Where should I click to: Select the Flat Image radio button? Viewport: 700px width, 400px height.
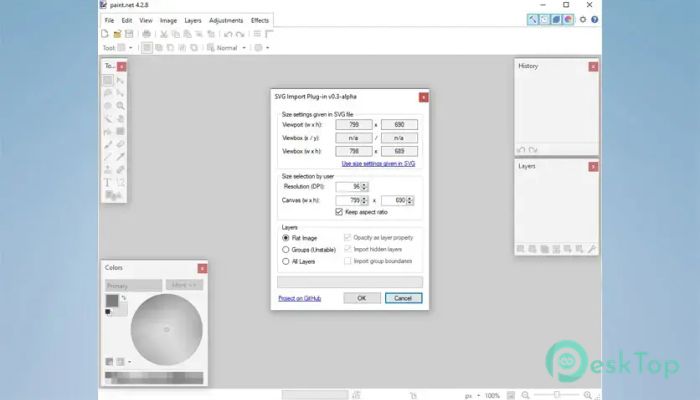pos(286,238)
